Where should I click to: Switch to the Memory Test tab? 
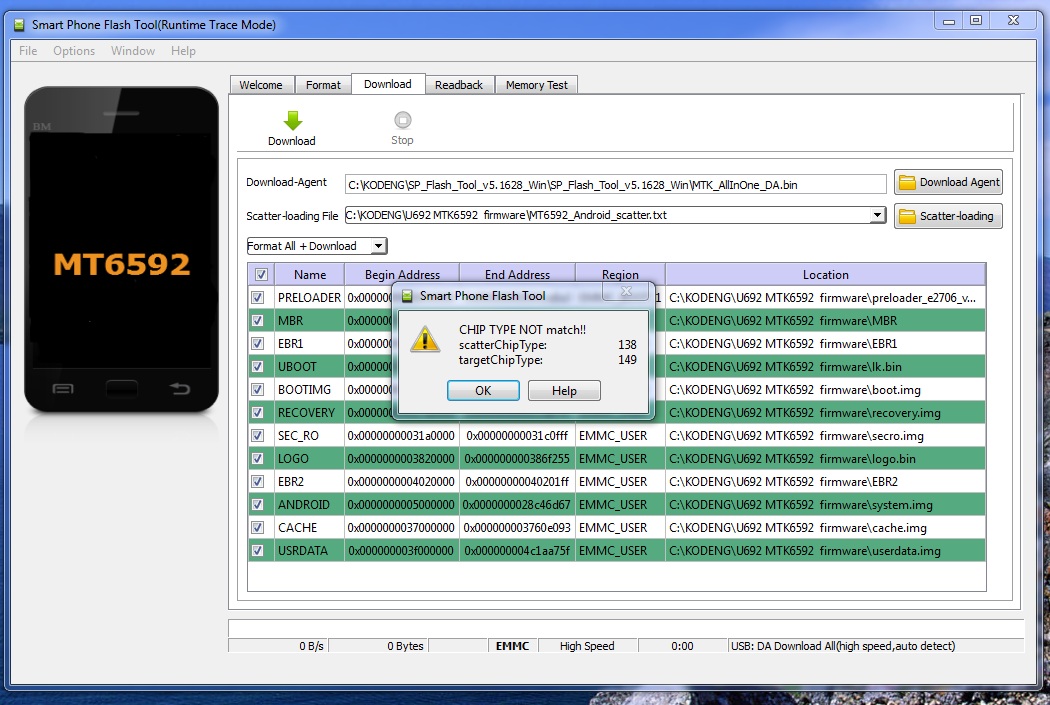tap(536, 85)
